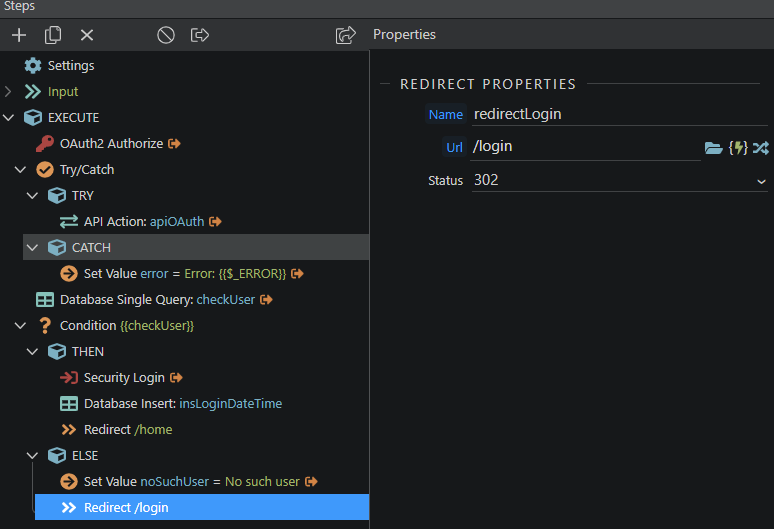This screenshot has width=774, height=529.
Task: Click the Try/Catch checkmark icon
Action: [x=45, y=170]
